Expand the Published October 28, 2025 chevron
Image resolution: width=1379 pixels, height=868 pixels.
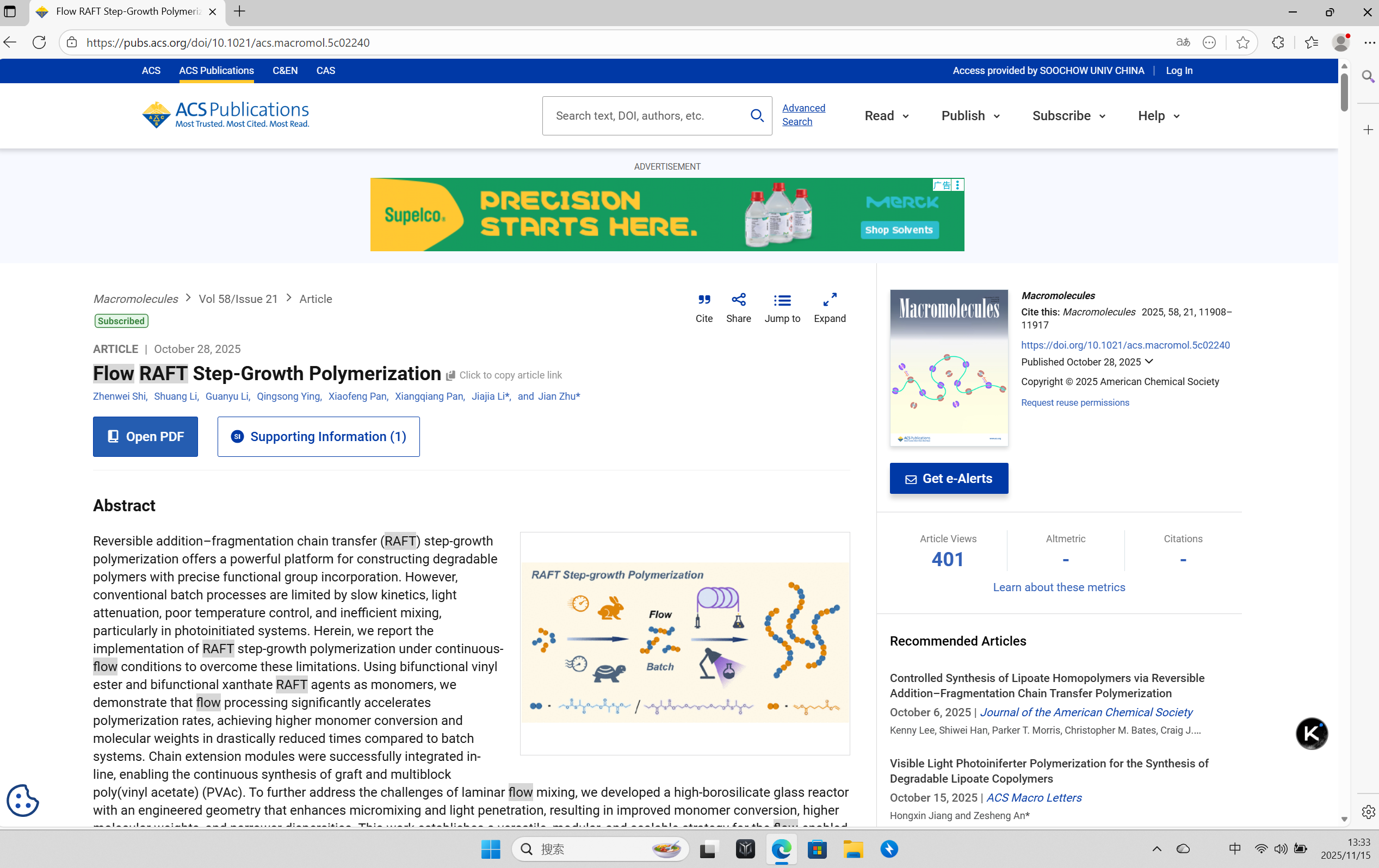tap(1149, 362)
